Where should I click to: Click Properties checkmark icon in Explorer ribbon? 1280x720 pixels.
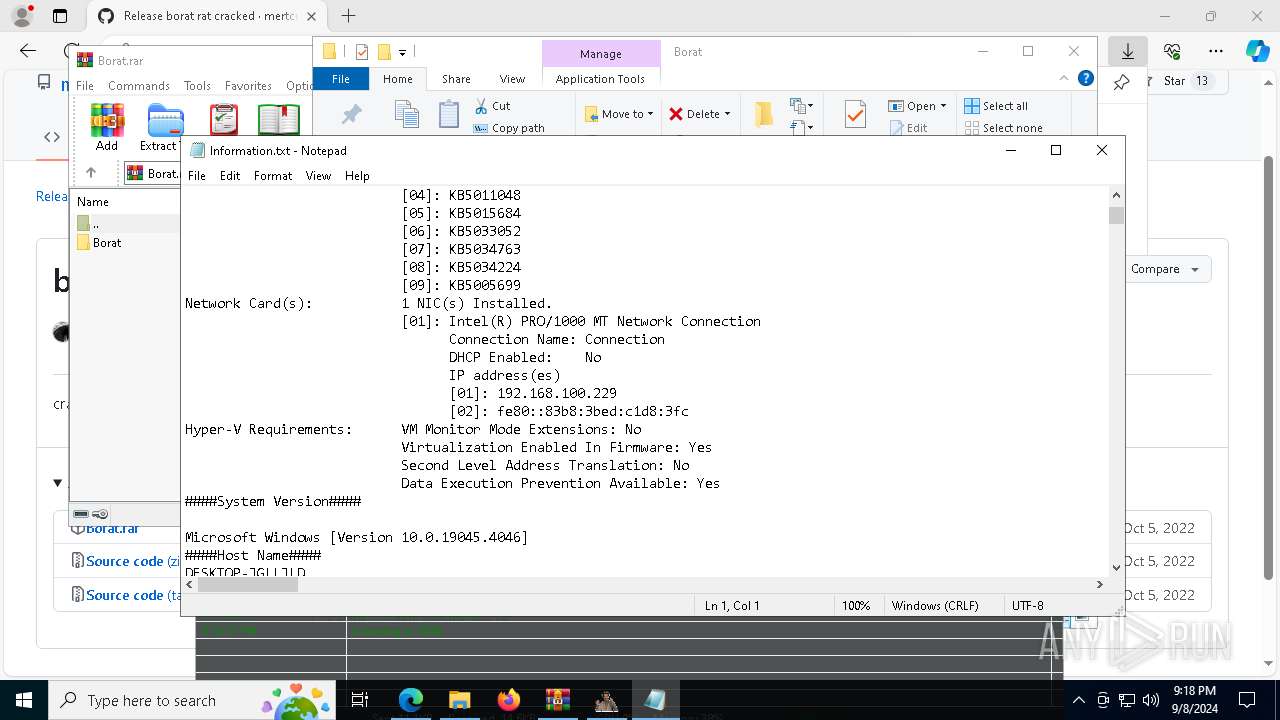(855, 114)
